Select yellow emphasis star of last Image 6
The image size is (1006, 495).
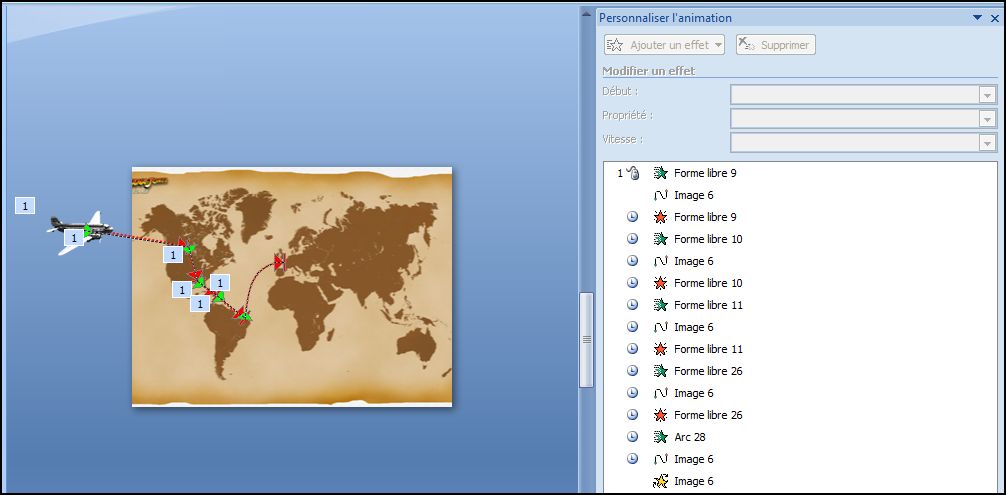660,481
